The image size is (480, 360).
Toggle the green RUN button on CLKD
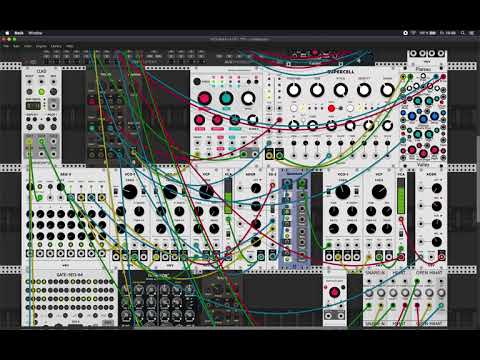pyautogui.click(x=42, y=92)
